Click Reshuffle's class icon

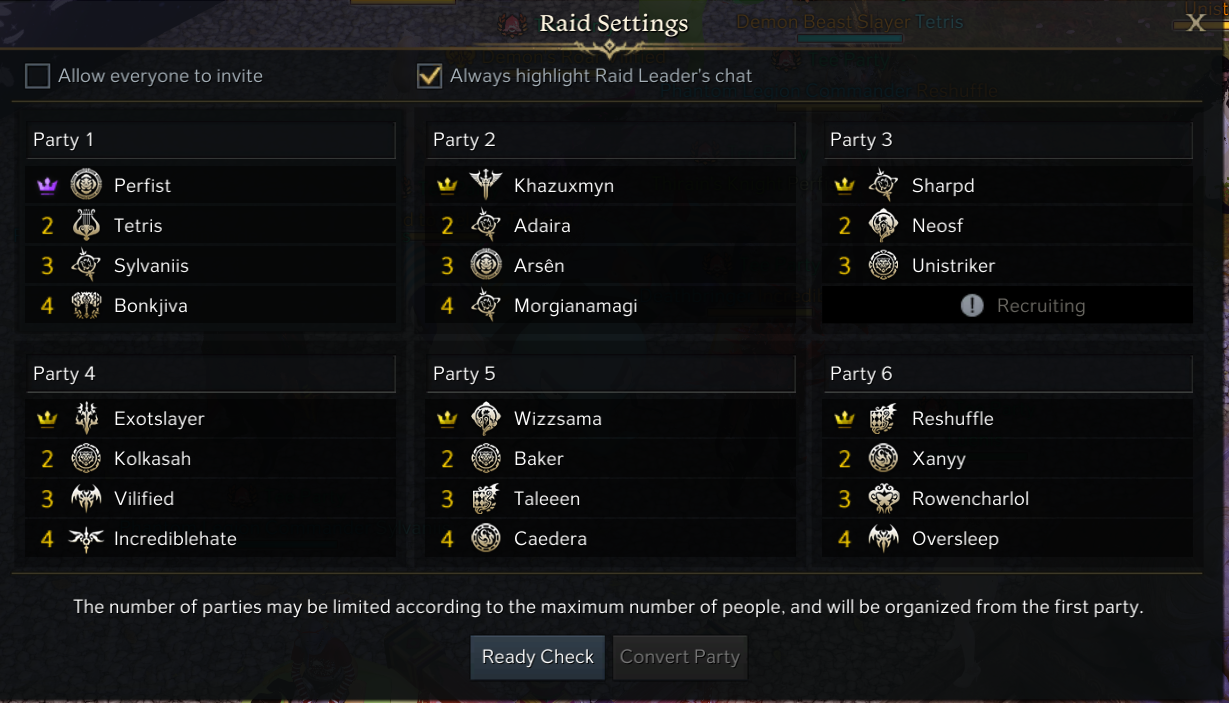(884, 418)
